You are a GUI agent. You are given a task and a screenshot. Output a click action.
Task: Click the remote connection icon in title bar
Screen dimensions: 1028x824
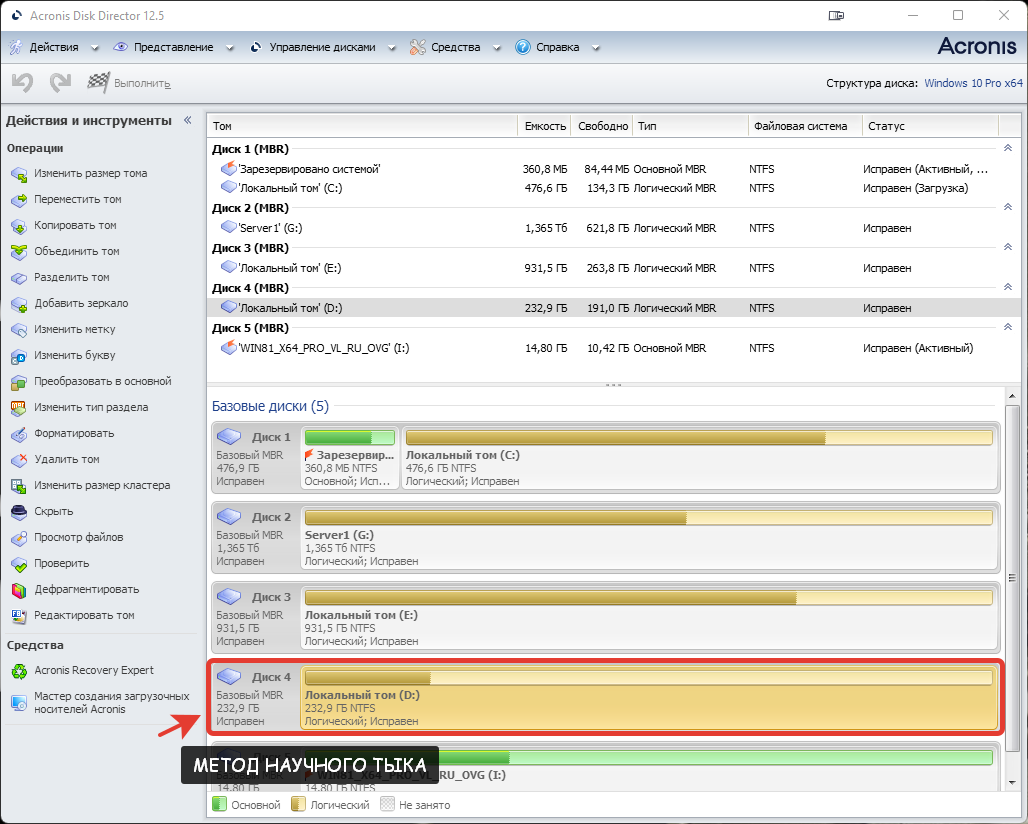[x=836, y=15]
